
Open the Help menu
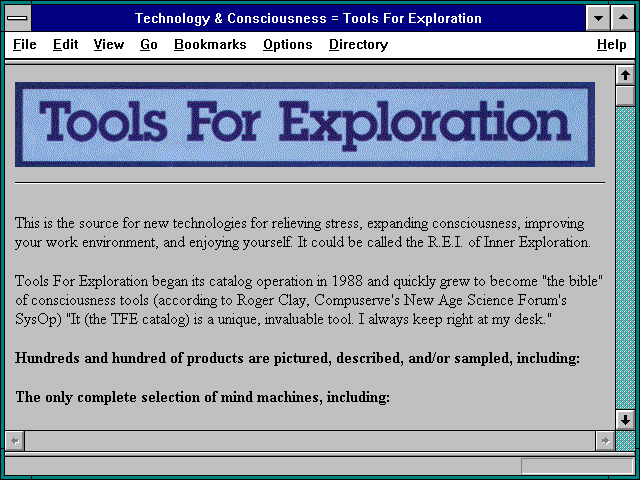point(611,44)
